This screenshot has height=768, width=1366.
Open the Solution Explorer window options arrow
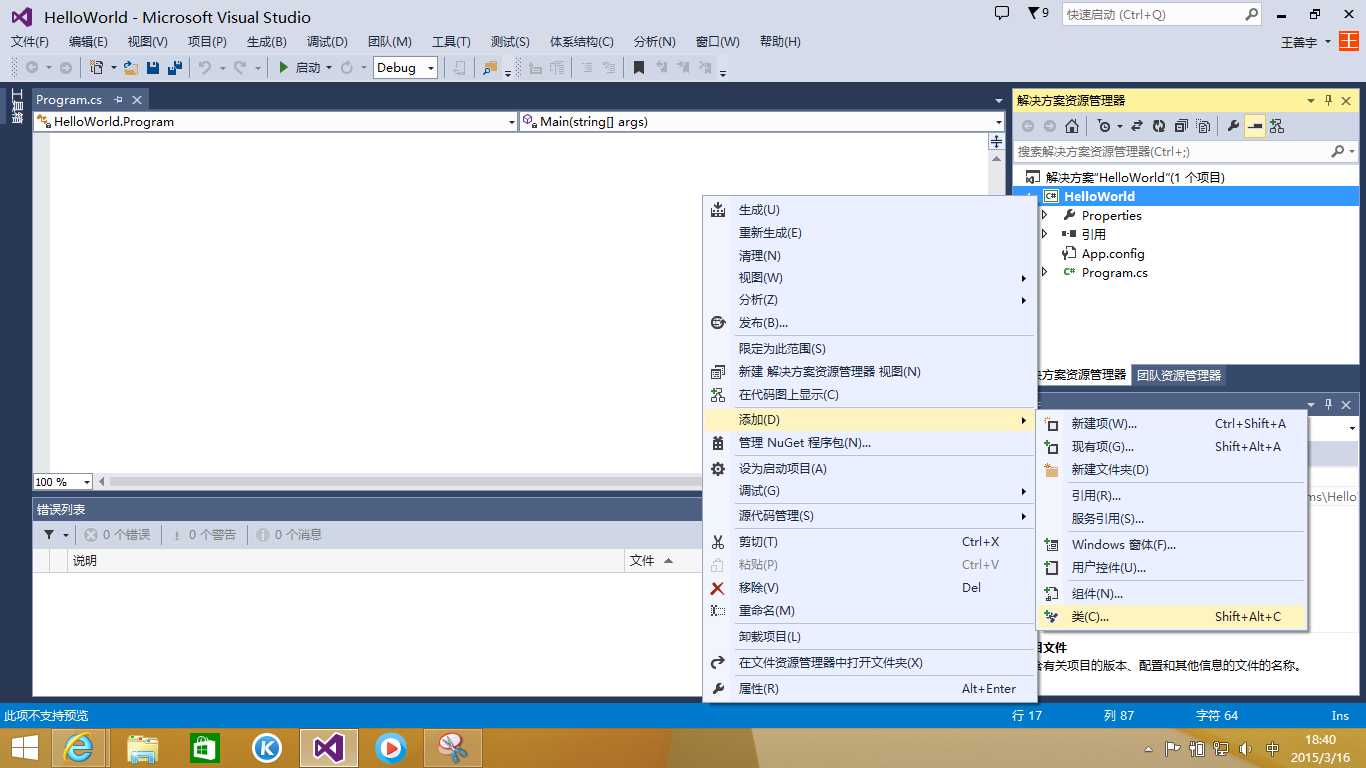pos(1311,100)
